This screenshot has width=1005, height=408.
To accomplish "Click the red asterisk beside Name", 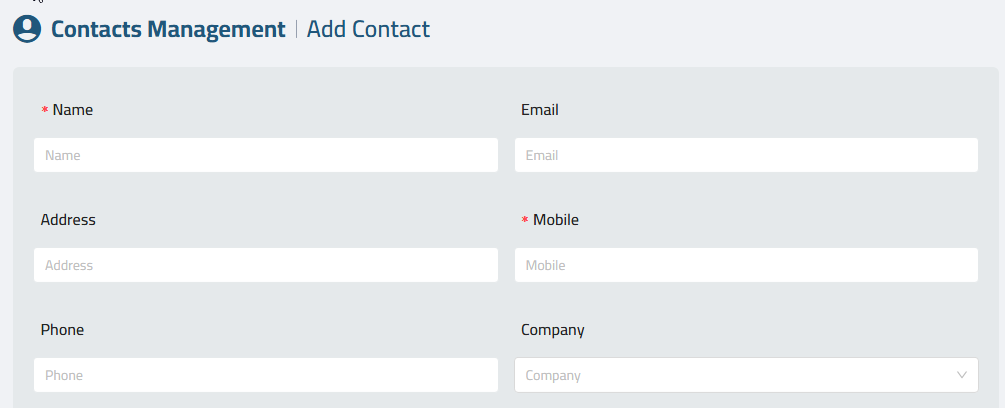I will point(45,111).
